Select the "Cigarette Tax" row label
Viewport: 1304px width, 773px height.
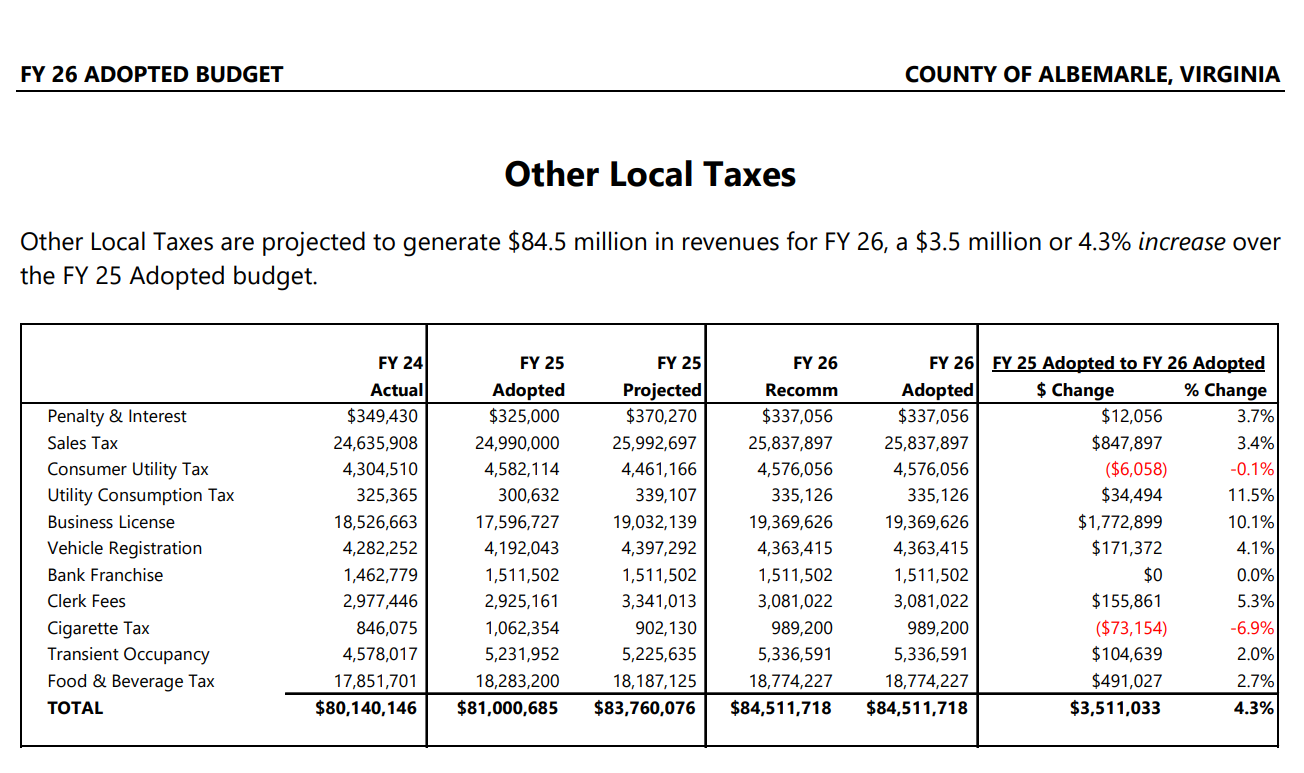point(99,628)
